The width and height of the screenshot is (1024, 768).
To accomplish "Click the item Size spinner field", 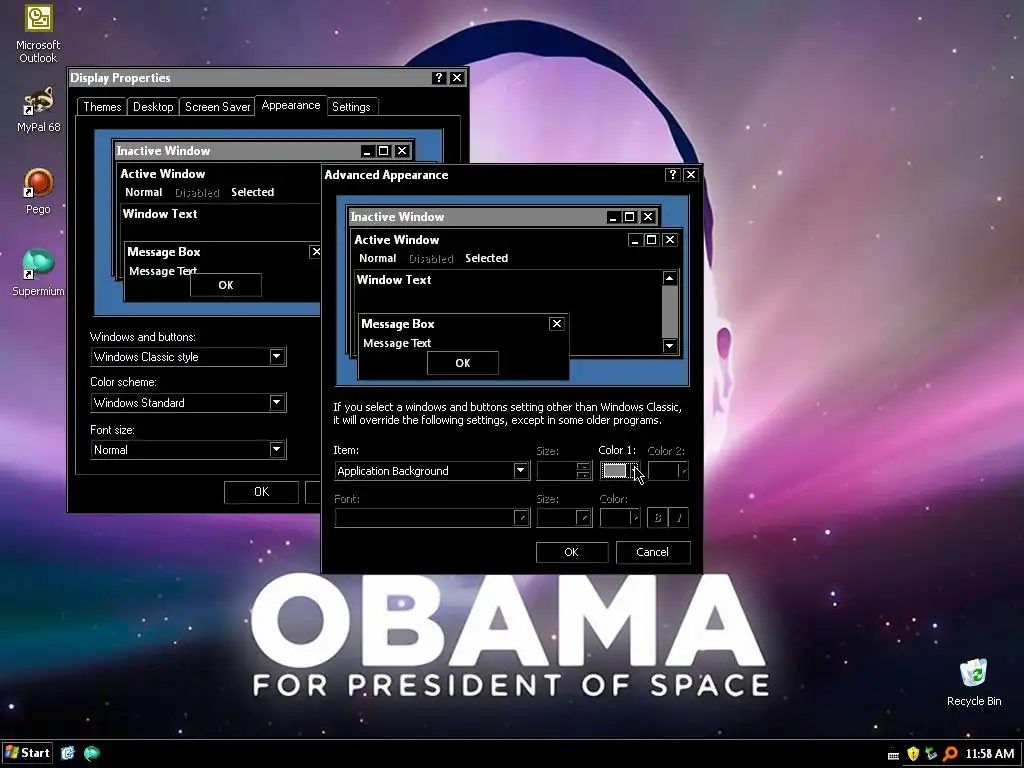I will [564, 471].
